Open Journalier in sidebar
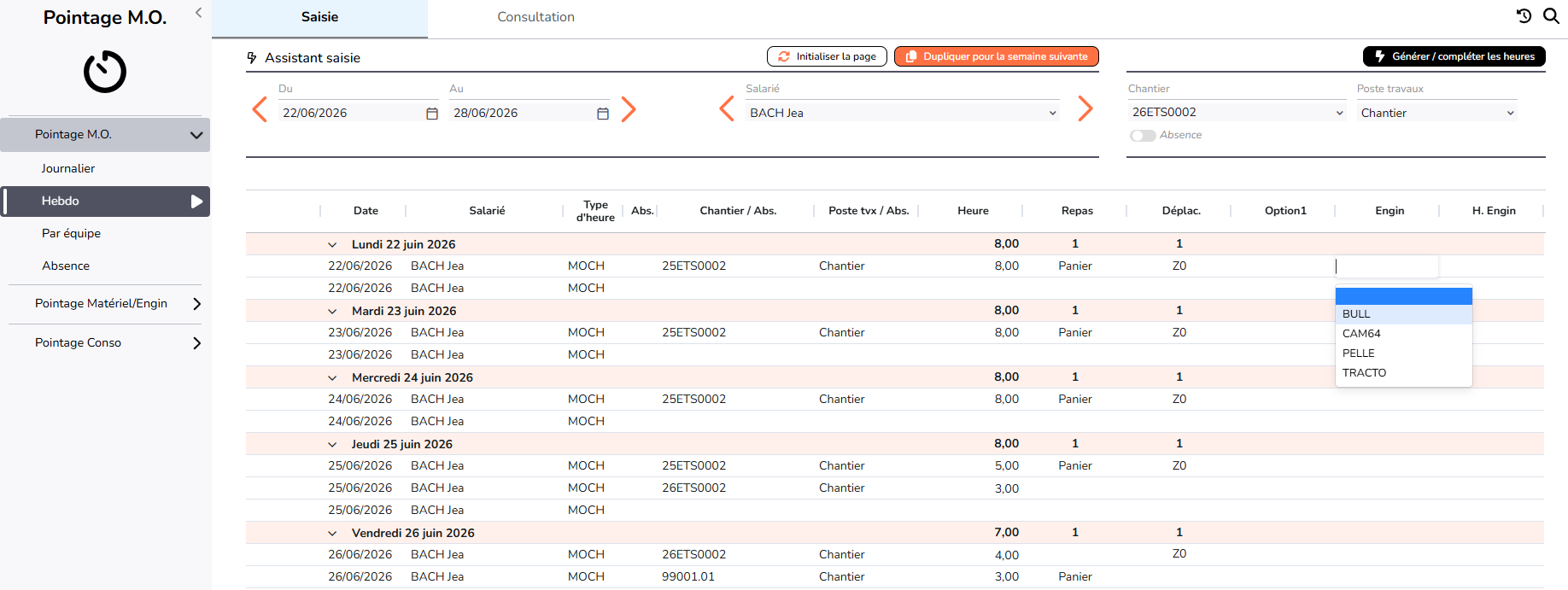1568x590 pixels. click(68, 168)
